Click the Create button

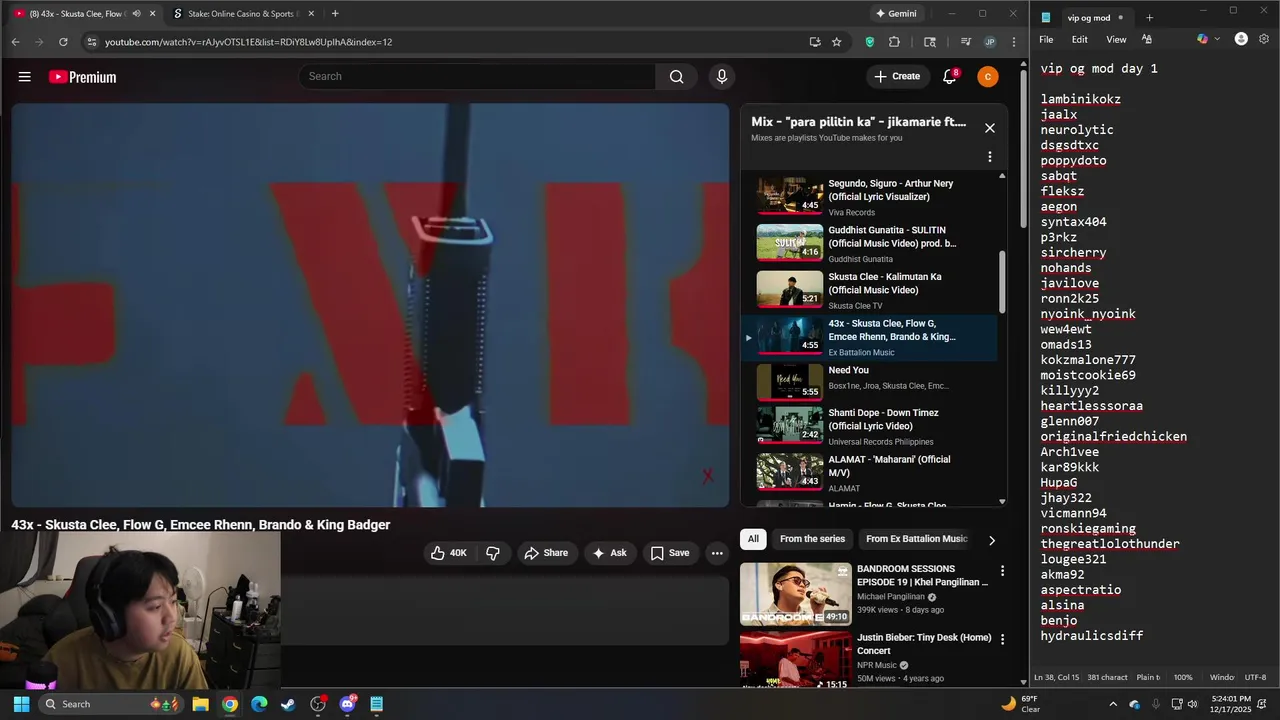coord(896,77)
